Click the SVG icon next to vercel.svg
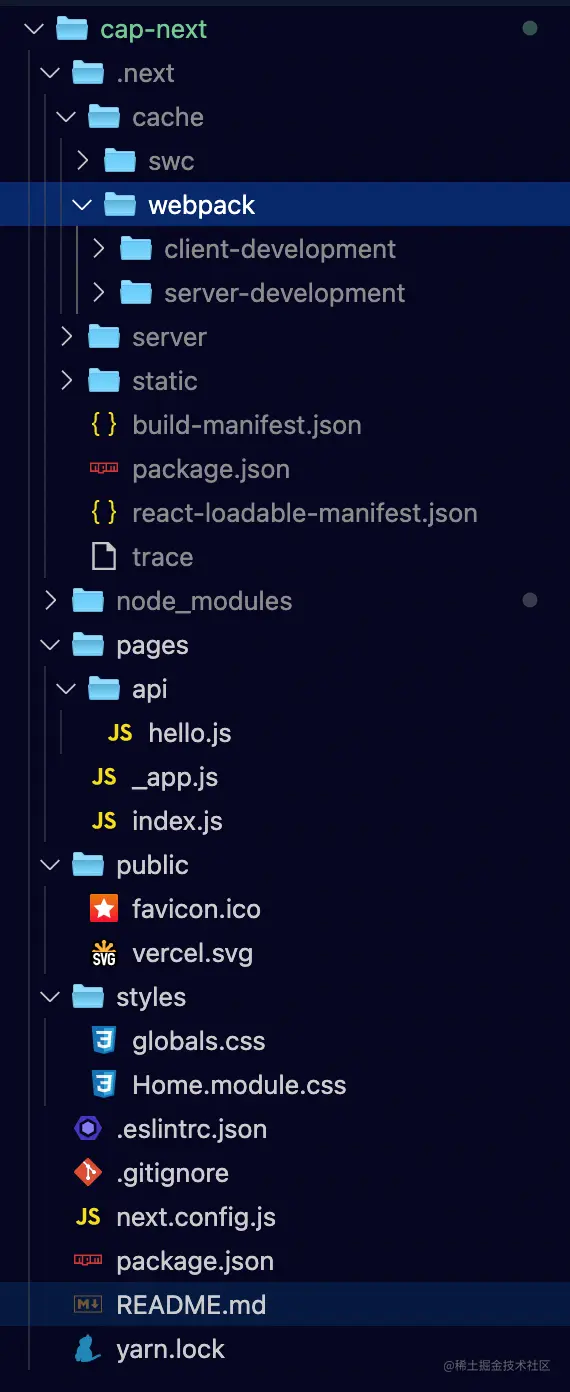The width and height of the screenshot is (570, 1392). (104, 953)
